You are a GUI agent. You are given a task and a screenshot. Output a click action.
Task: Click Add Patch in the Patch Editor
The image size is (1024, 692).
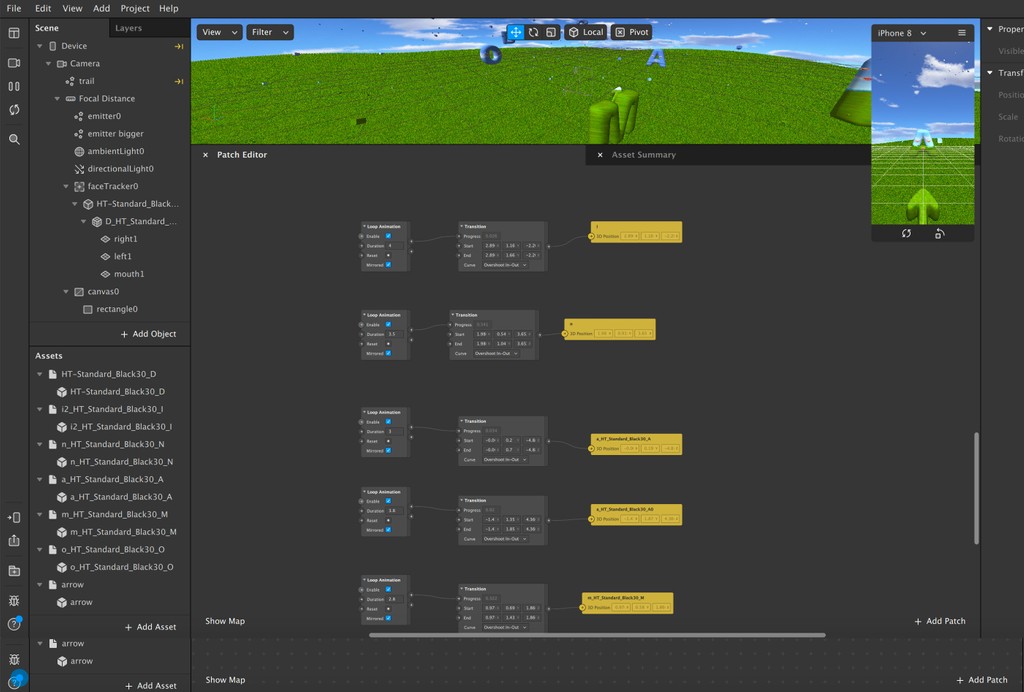[x=940, y=621]
